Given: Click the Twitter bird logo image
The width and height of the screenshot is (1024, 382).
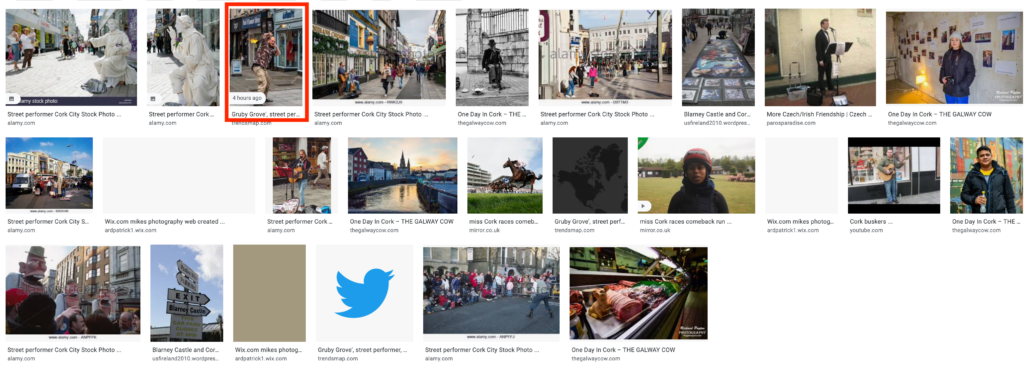Looking at the screenshot, I should 364,293.
